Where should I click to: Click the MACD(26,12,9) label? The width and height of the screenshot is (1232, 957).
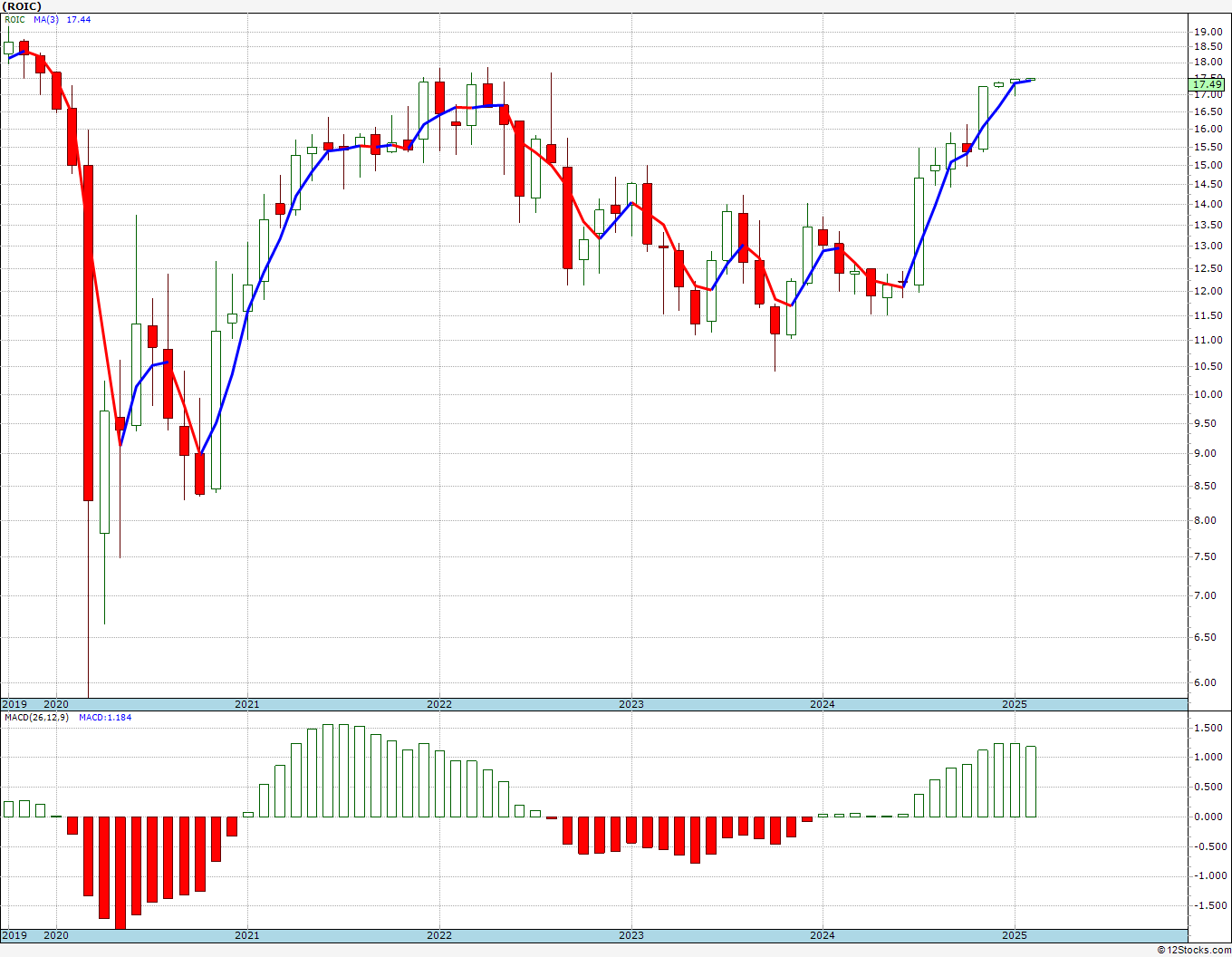tap(35, 717)
